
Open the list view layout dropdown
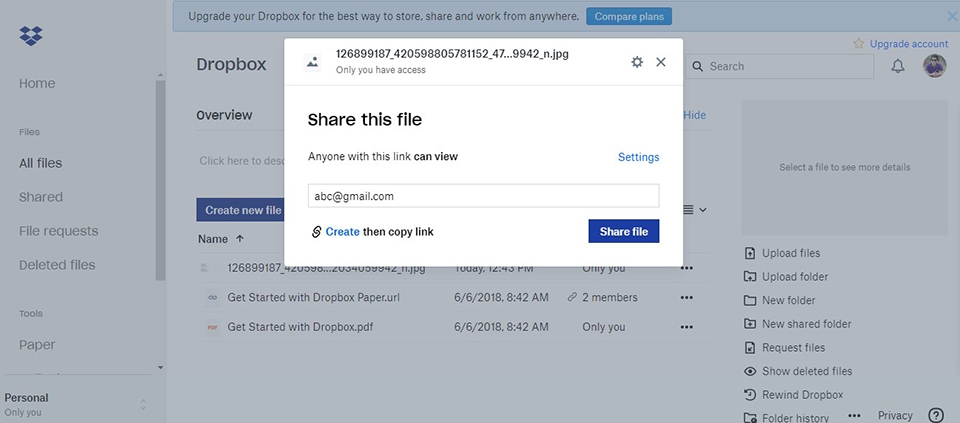(x=694, y=210)
